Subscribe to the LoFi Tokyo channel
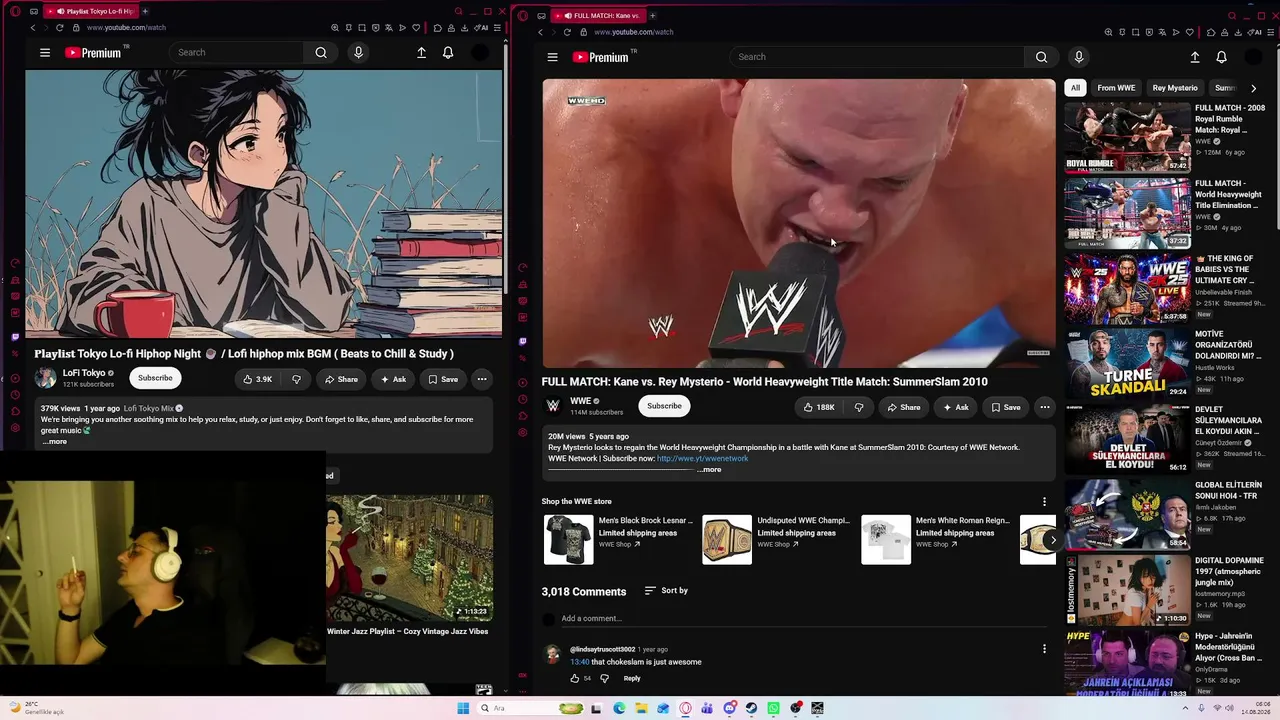Viewport: 1280px width, 720px height. (x=155, y=378)
